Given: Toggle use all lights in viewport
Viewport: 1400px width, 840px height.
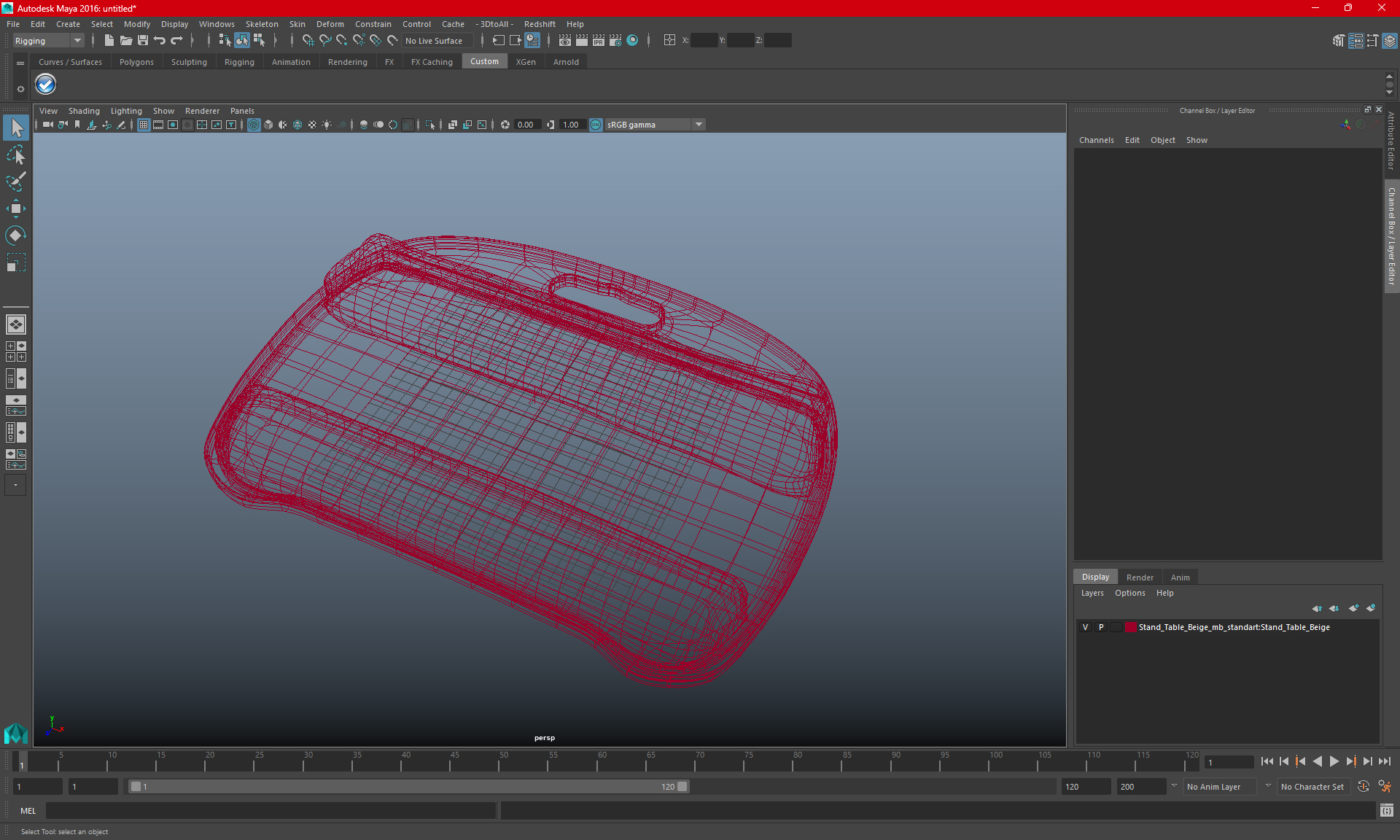Looking at the screenshot, I should coord(327,125).
